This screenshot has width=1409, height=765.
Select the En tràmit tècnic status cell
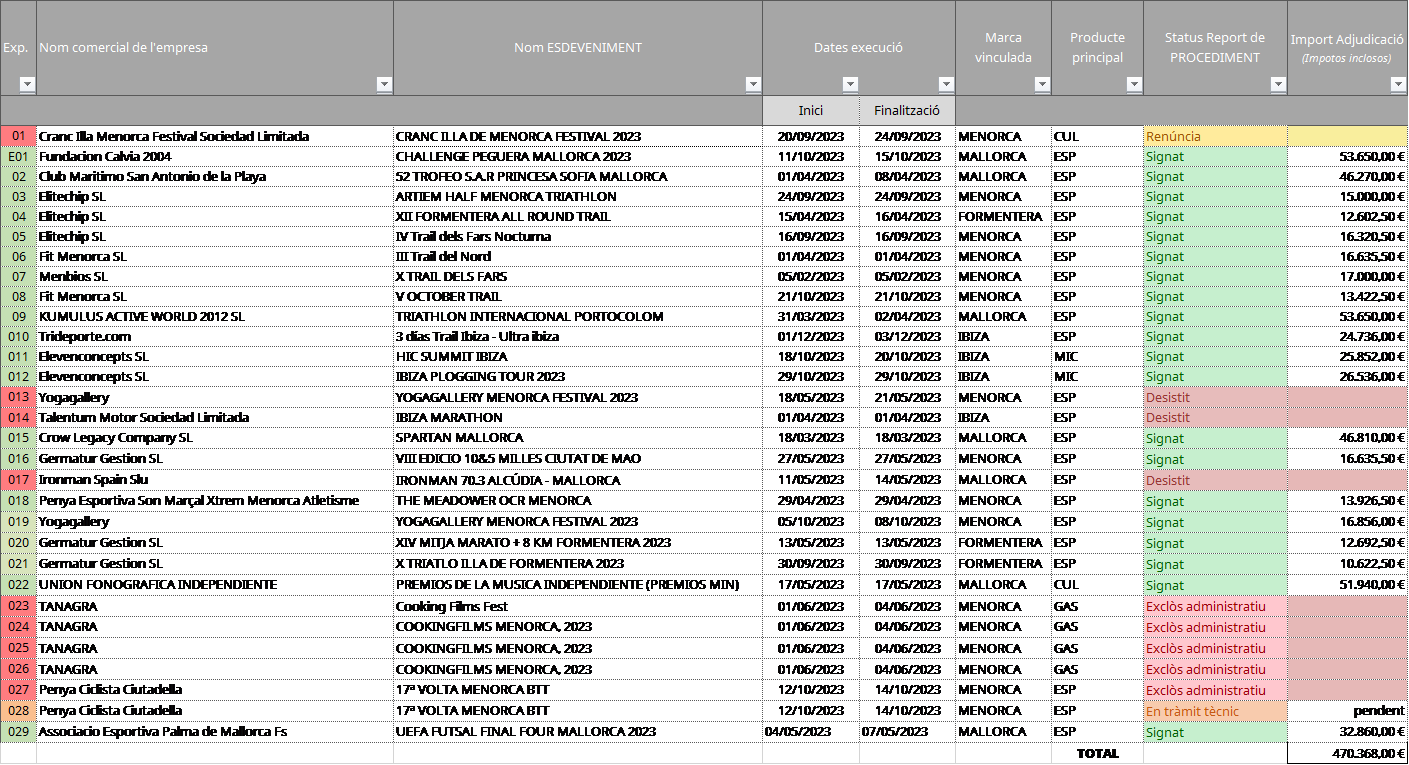pyautogui.click(x=1214, y=712)
